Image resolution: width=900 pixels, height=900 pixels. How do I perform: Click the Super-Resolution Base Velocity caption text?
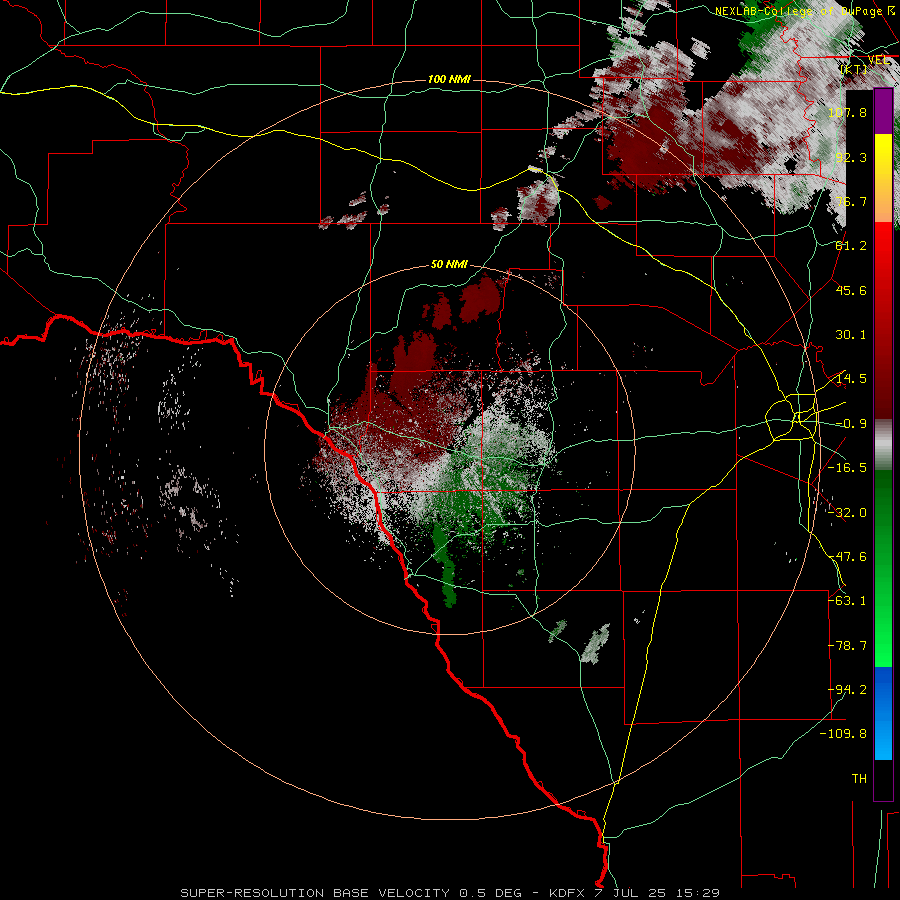click(450, 893)
